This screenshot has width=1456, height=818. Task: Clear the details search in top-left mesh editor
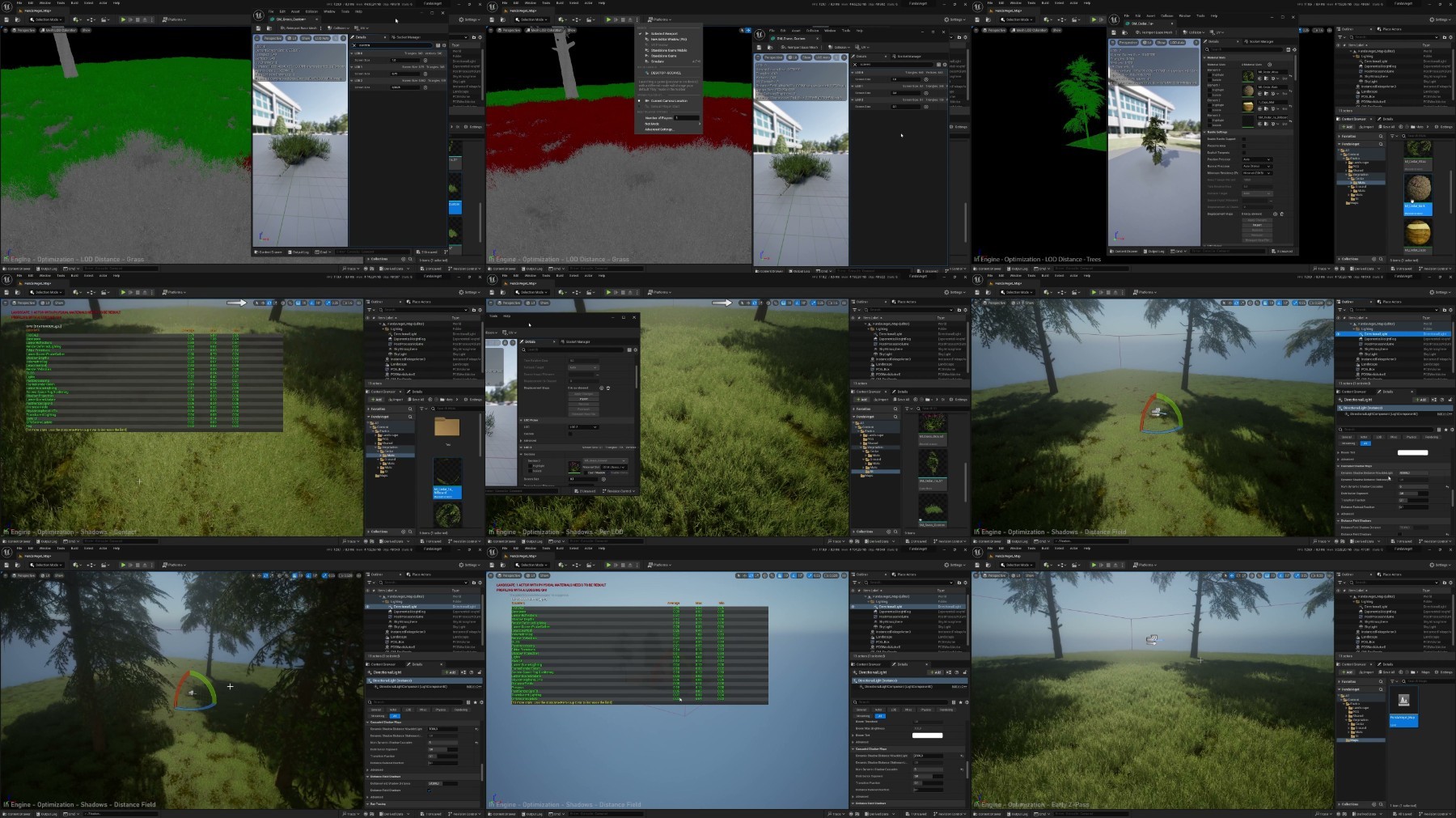pyautogui.click(x=354, y=45)
